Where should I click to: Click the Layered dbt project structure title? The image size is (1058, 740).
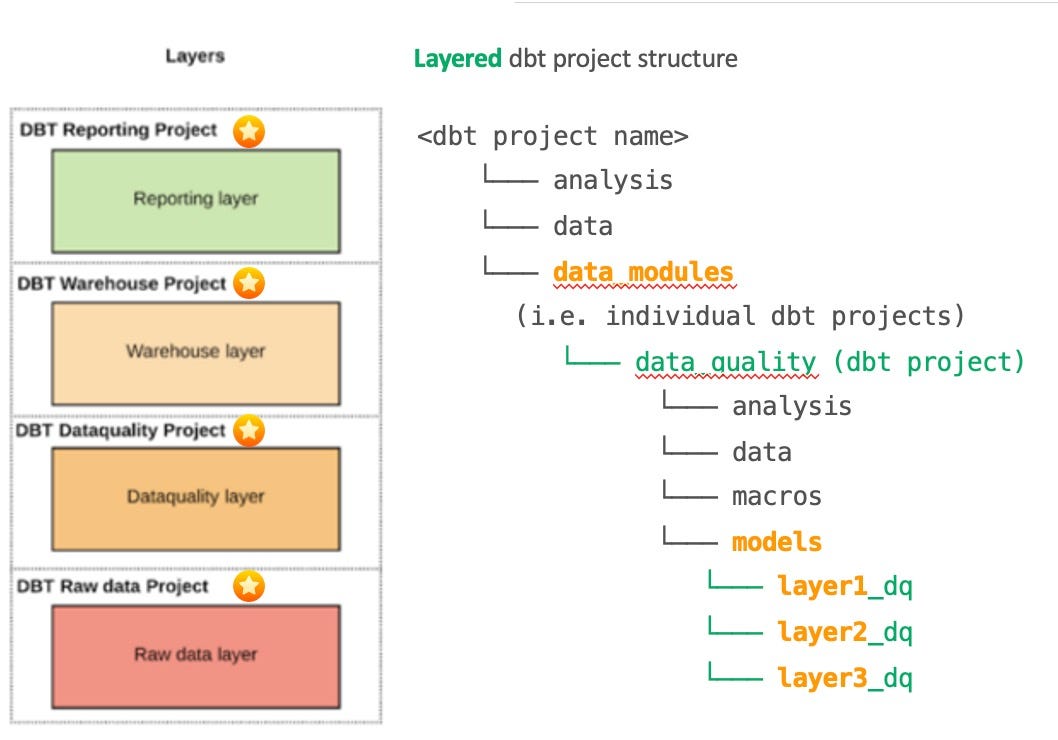575,59
